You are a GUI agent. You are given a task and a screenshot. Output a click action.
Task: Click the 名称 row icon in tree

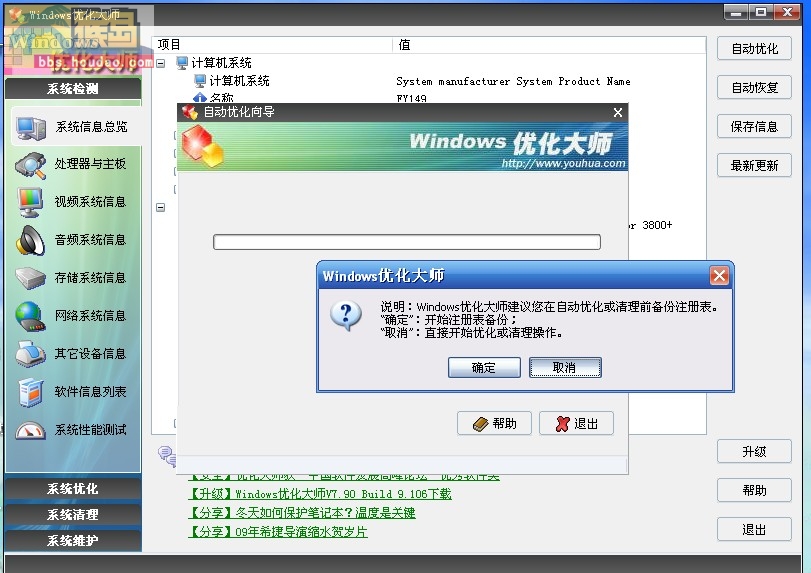point(200,98)
